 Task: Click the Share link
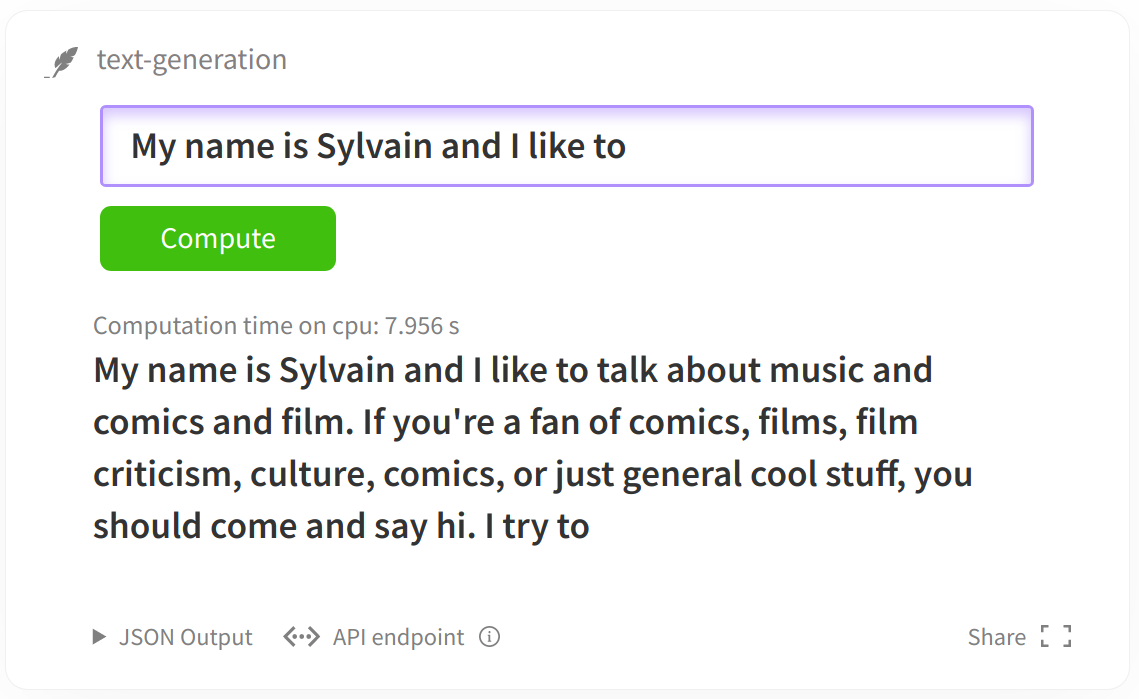[x=997, y=637]
